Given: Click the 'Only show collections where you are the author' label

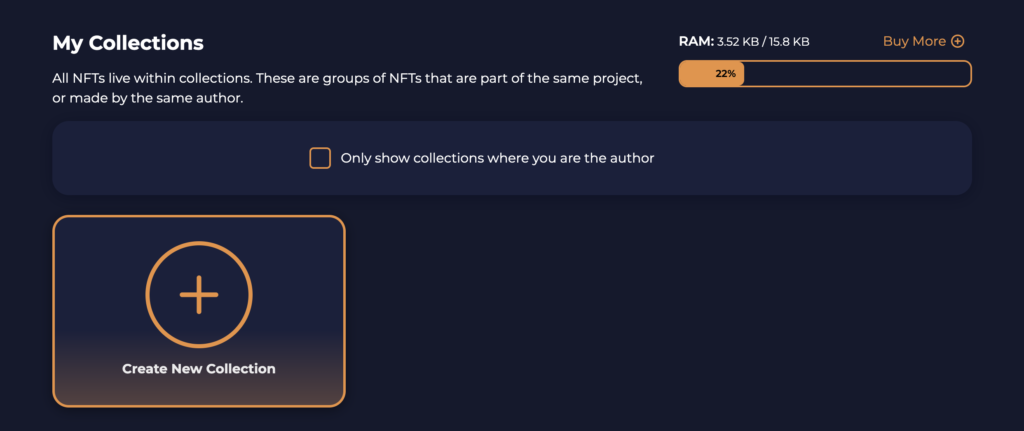Looking at the screenshot, I should click(497, 158).
